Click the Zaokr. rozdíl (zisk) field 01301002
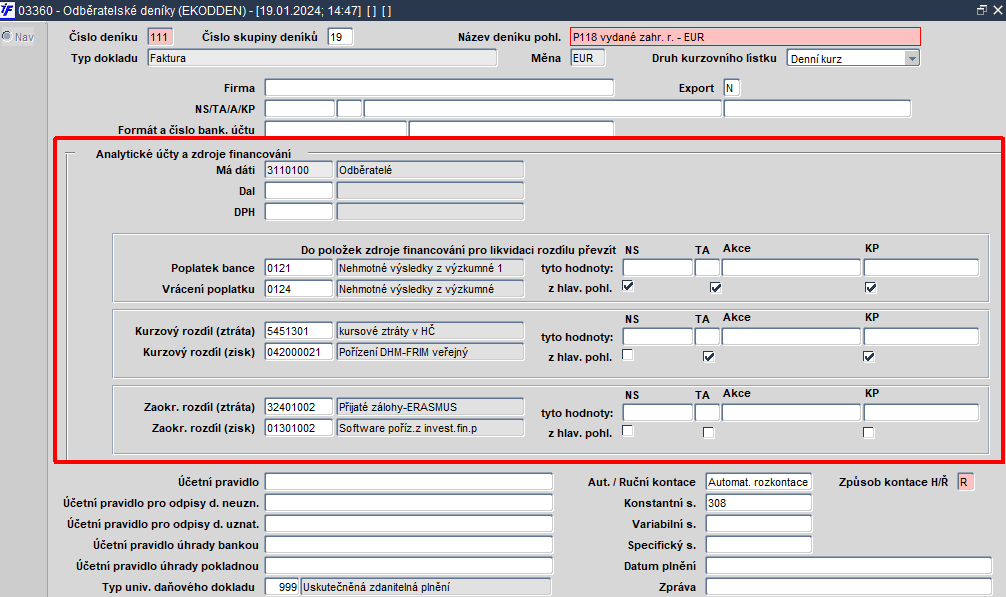This screenshot has width=1006, height=597. 299,428
